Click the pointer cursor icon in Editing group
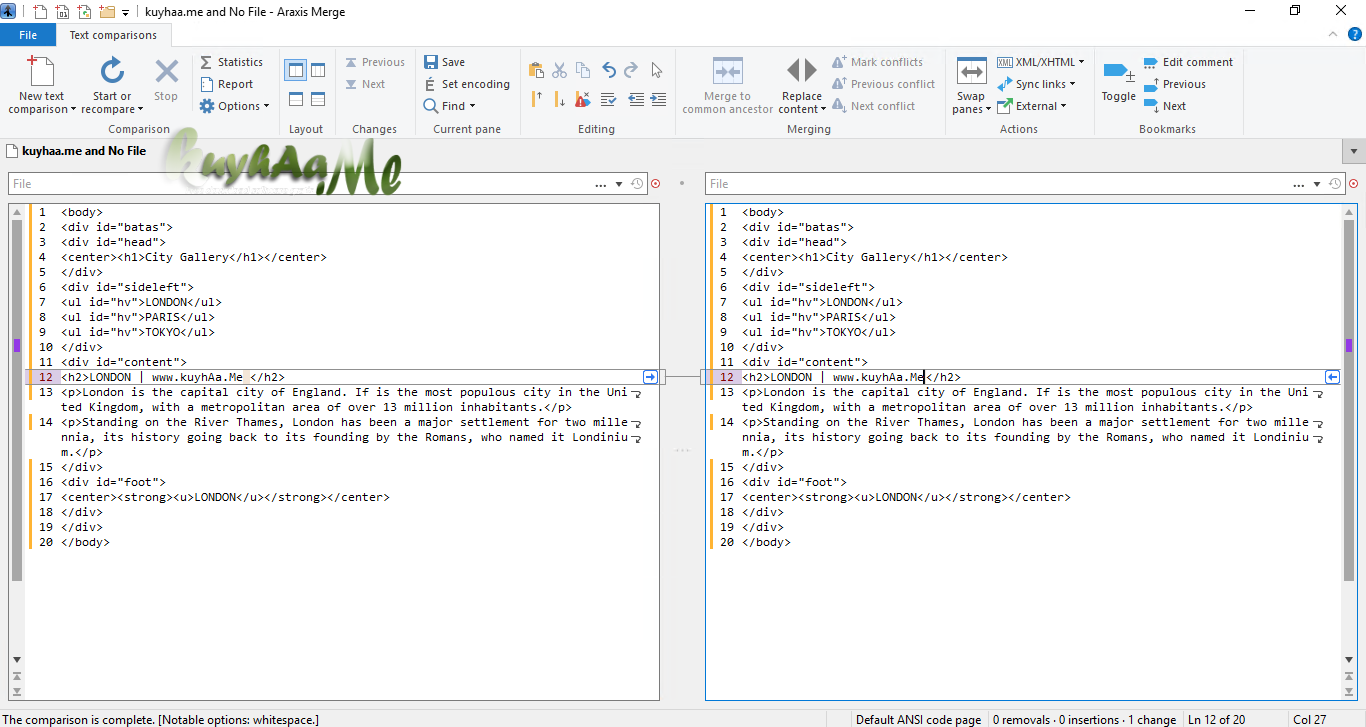The width and height of the screenshot is (1366, 727). point(657,70)
